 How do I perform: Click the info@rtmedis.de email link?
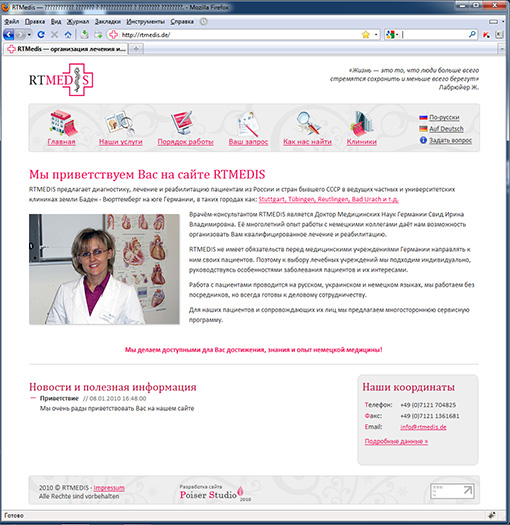[x=423, y=427]
